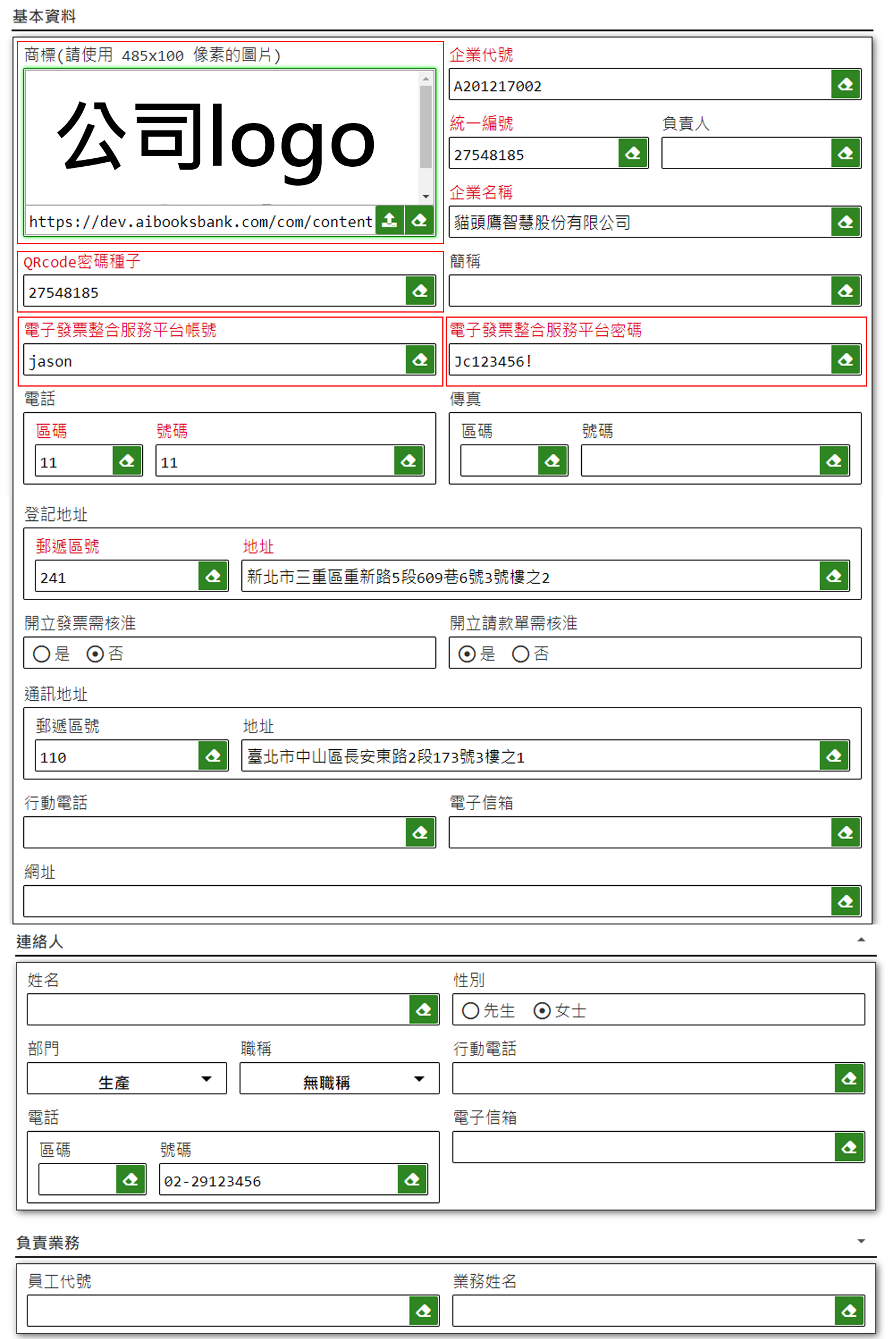896x1339 pixels.
Task: Select 是 for 開立發票需核准
Action: point(42,654)
